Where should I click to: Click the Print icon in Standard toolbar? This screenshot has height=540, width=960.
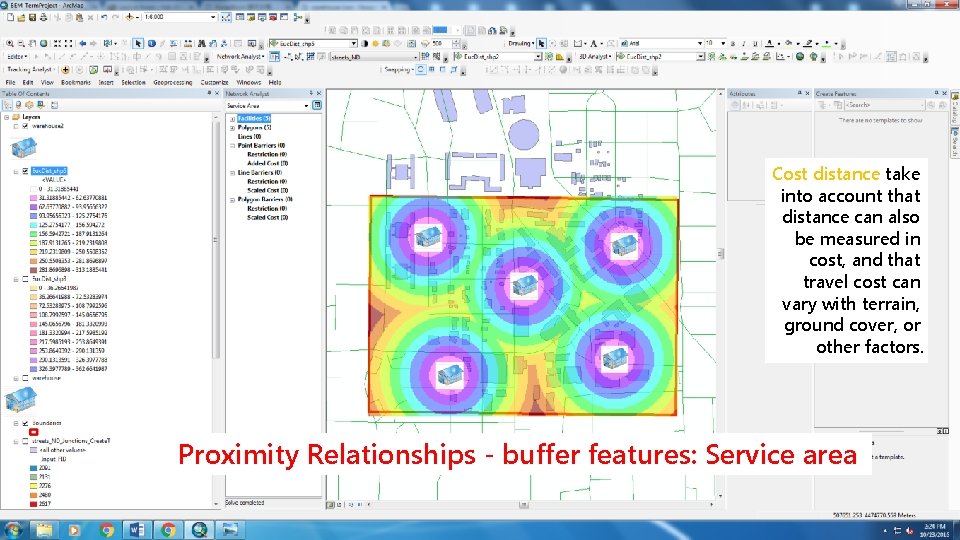(x=43, y=17)
